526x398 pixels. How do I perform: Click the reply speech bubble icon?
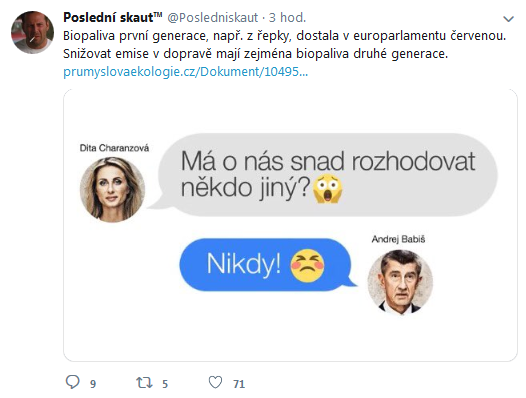click(x=72, y=382)
